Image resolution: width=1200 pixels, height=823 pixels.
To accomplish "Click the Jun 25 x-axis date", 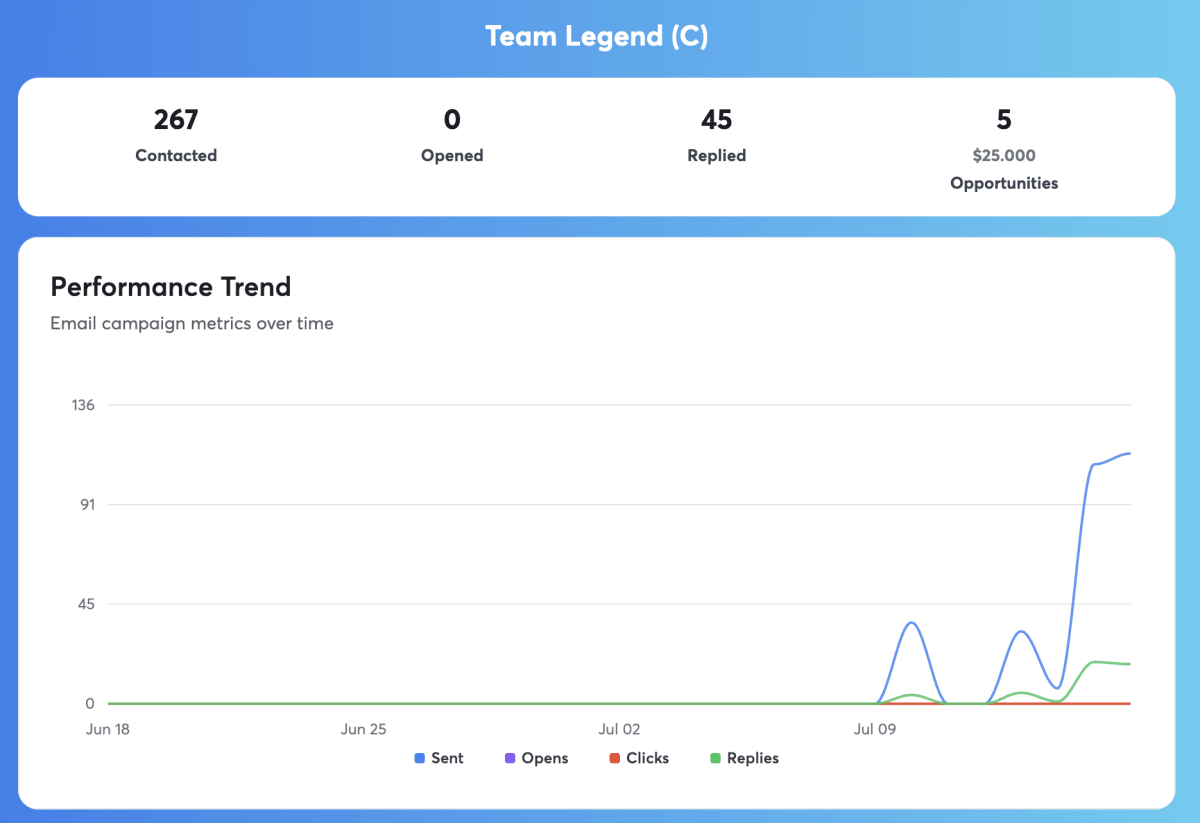I will point(363,729).
